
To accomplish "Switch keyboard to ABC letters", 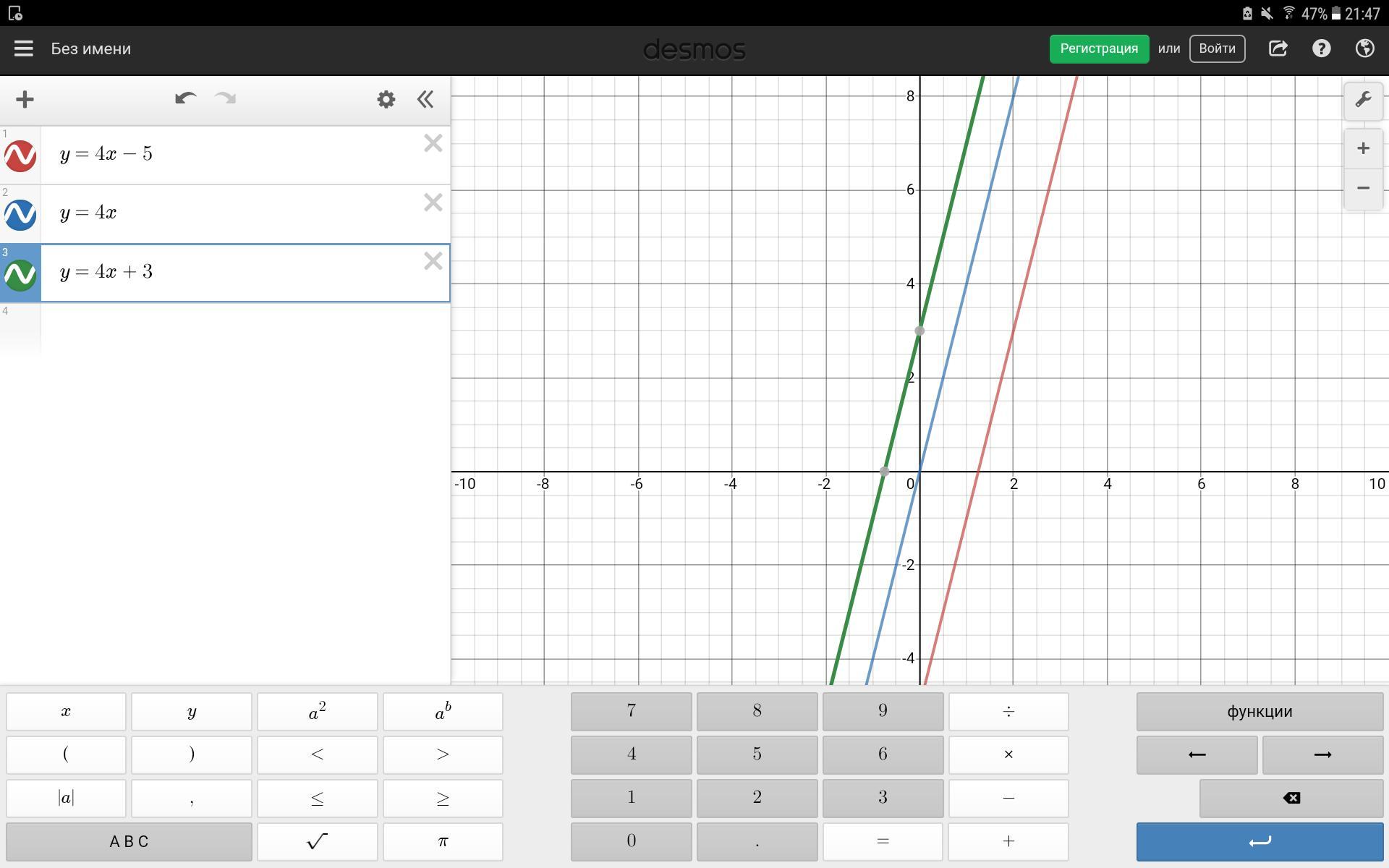I will point(129,841).
